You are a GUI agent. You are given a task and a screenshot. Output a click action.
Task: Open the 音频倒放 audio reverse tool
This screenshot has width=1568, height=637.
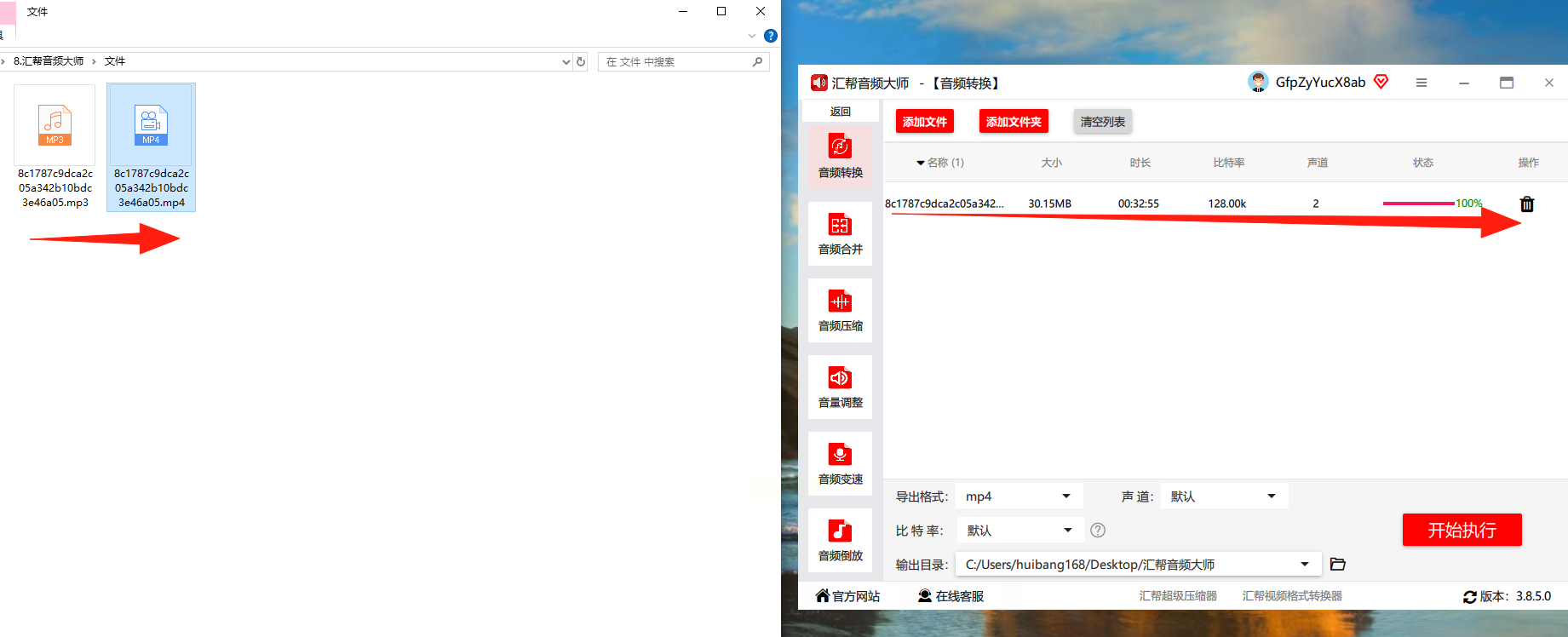pos(840,540)
